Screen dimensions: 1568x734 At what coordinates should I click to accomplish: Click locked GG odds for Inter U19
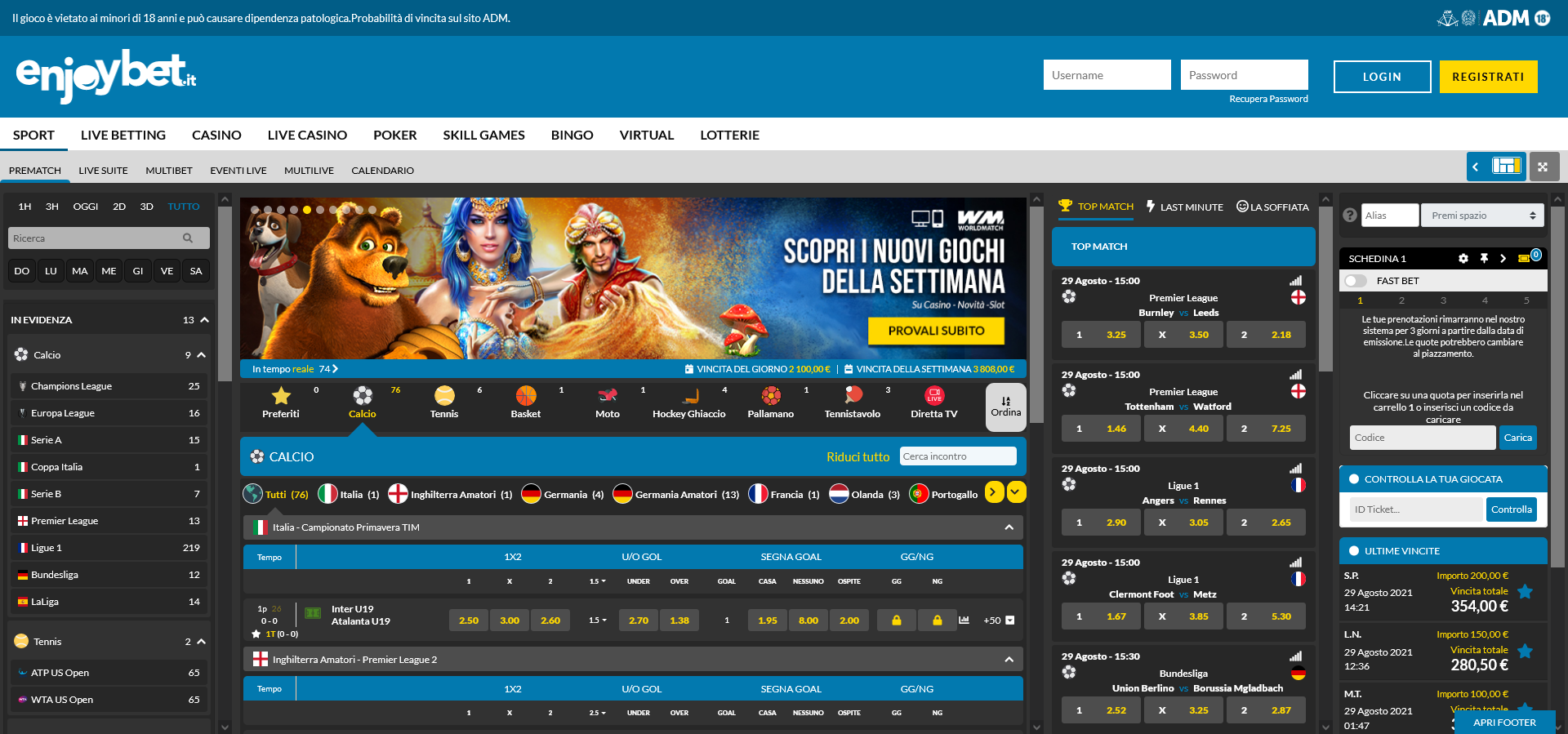tap(896, 621)
